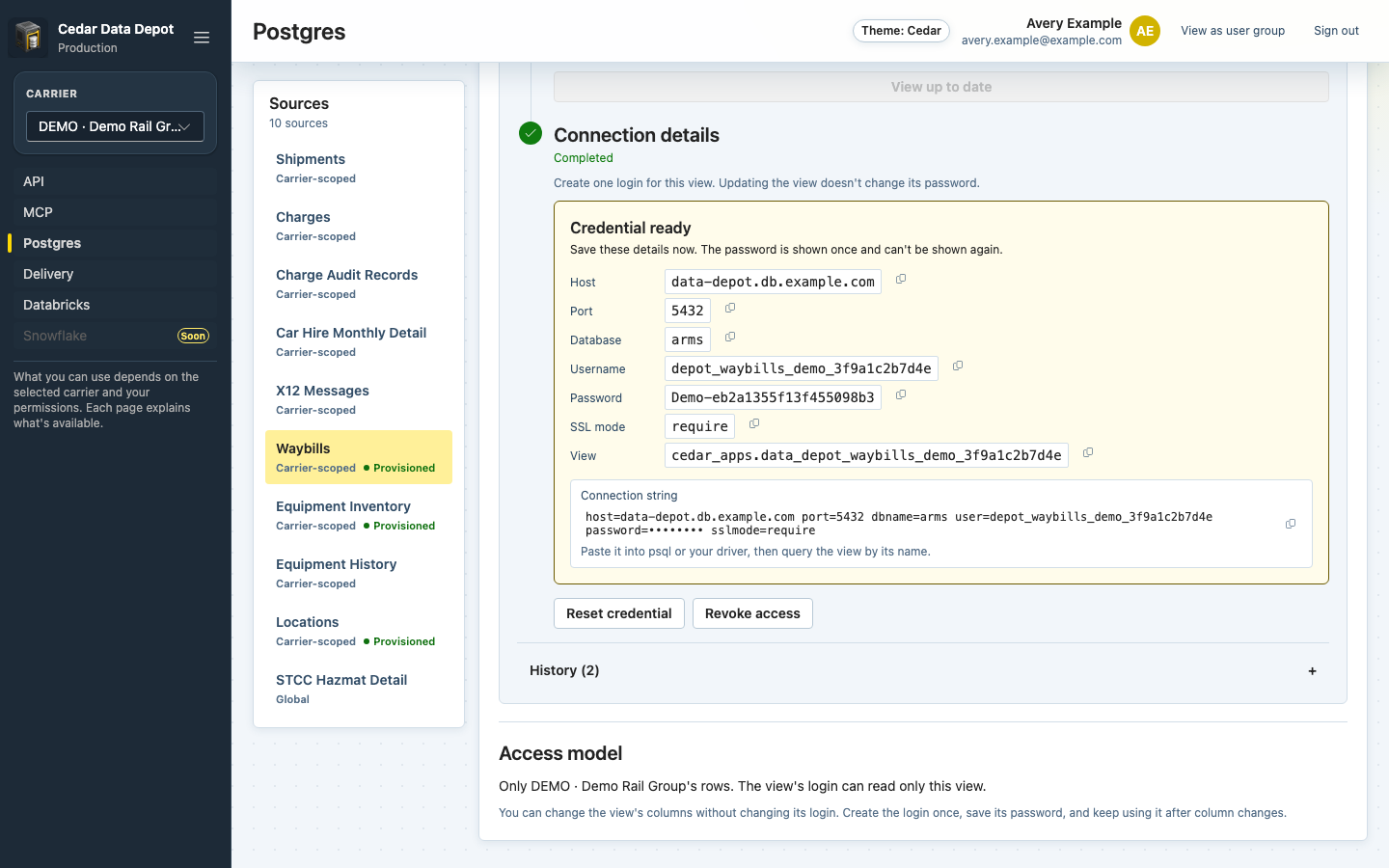The height and width of the screenshot is (868, 1389).
Task: Open the API page
Action: click(x=116, y=181)
